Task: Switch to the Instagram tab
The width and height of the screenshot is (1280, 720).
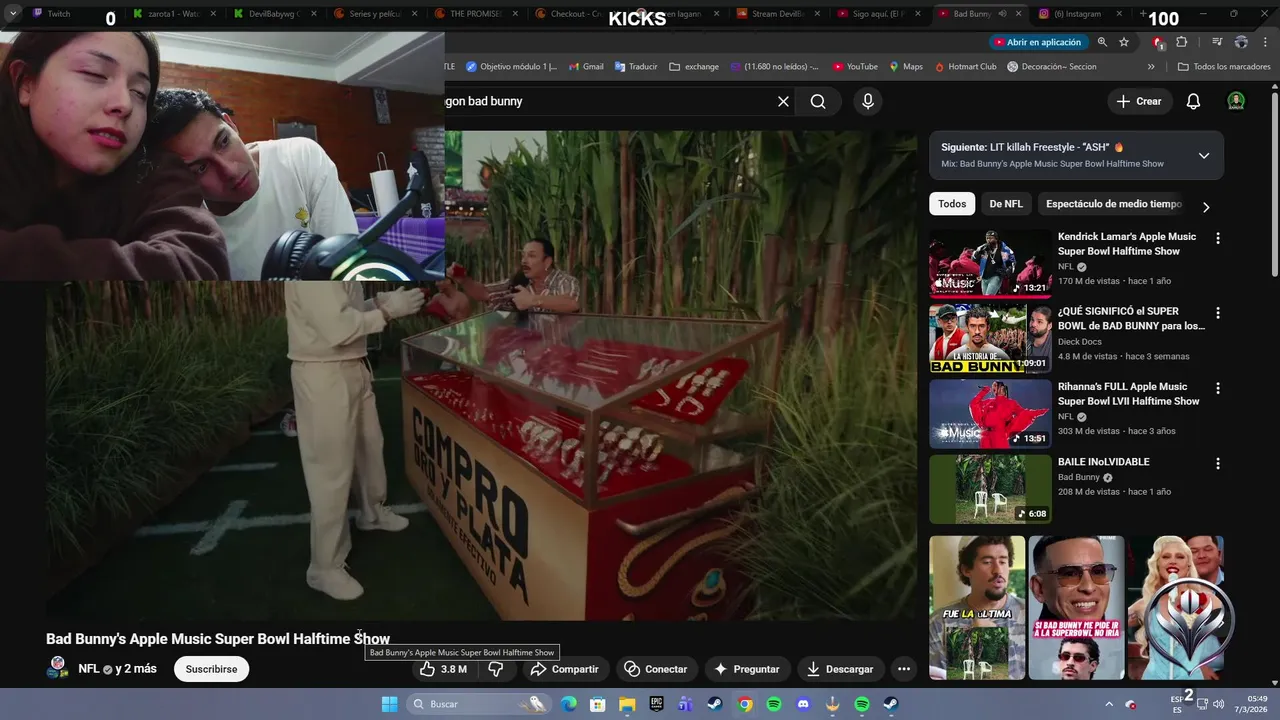Action: (x=1082, y=14)
